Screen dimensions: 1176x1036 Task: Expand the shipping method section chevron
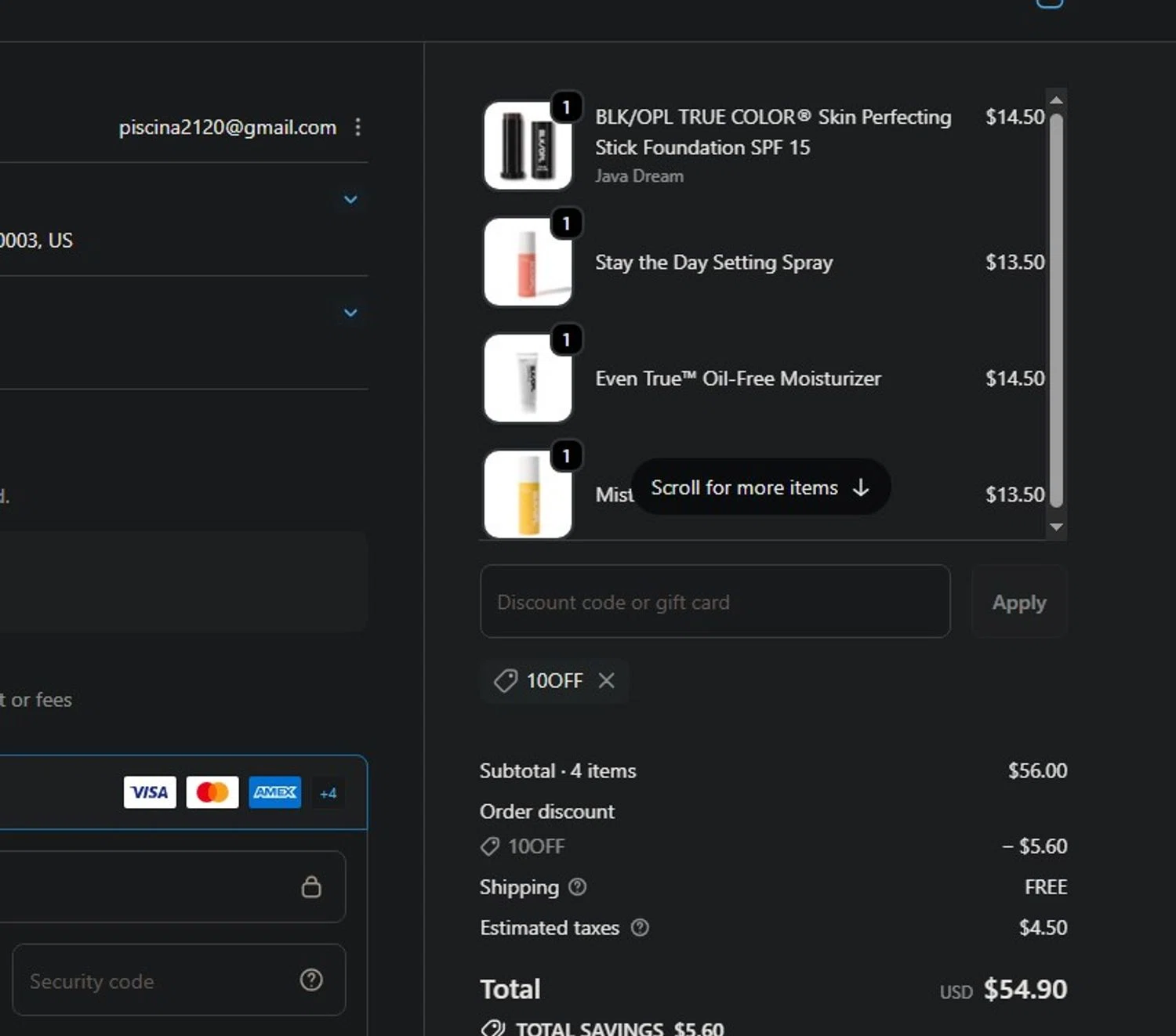pos(350,313)
